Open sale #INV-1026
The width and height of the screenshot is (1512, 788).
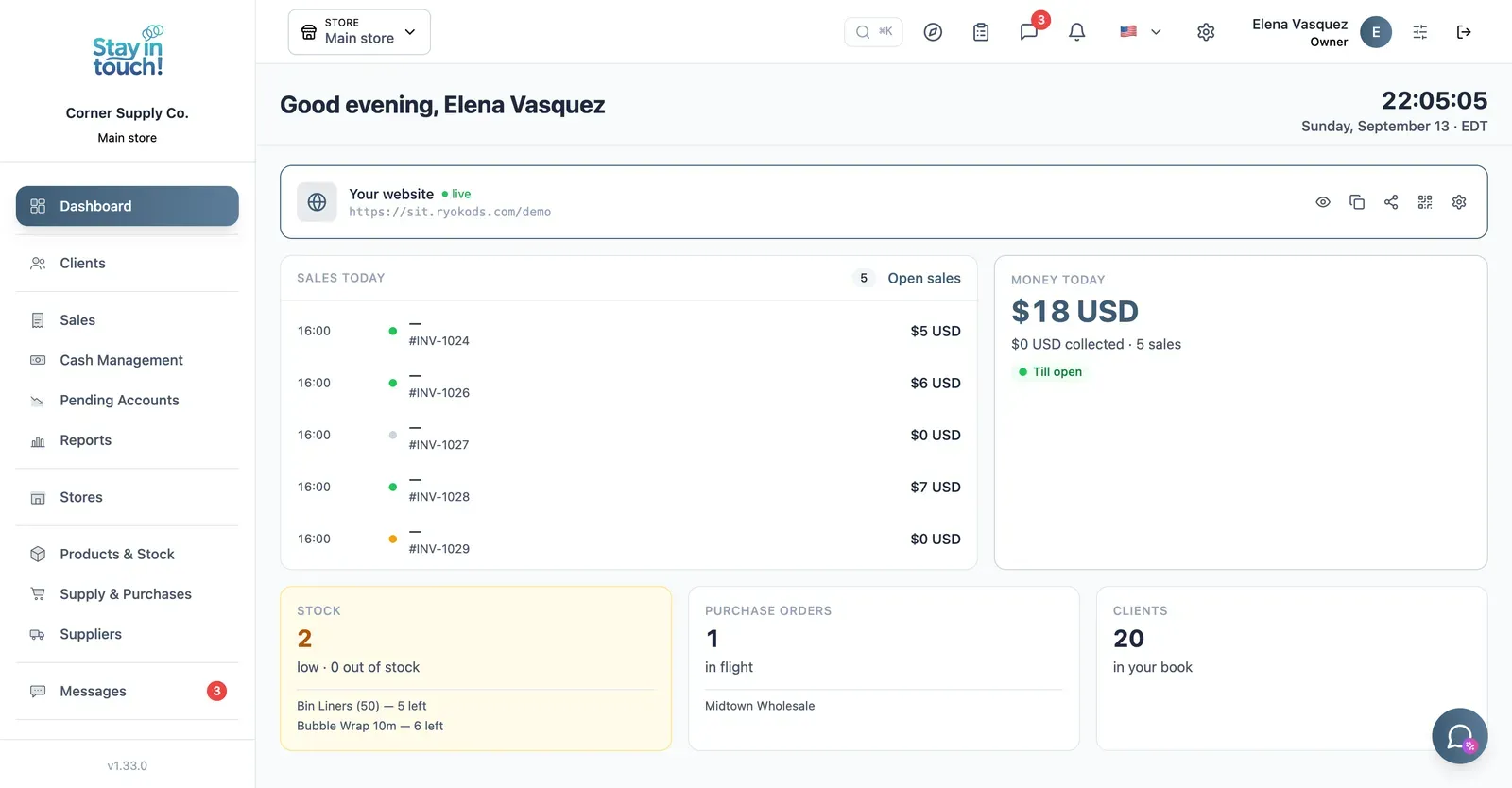pos(628,383)
